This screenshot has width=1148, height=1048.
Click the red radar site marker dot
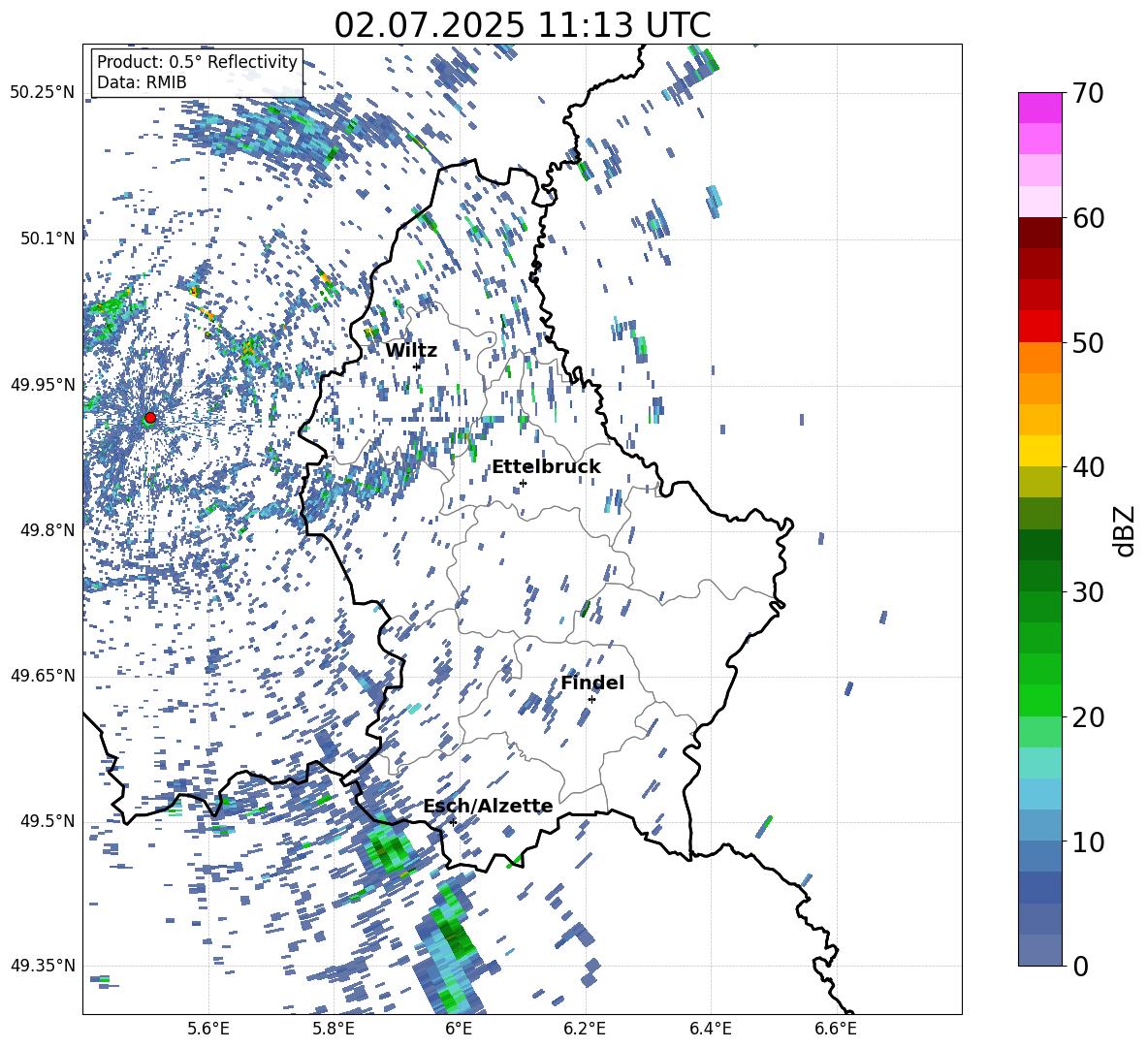[x=150, y=418]
